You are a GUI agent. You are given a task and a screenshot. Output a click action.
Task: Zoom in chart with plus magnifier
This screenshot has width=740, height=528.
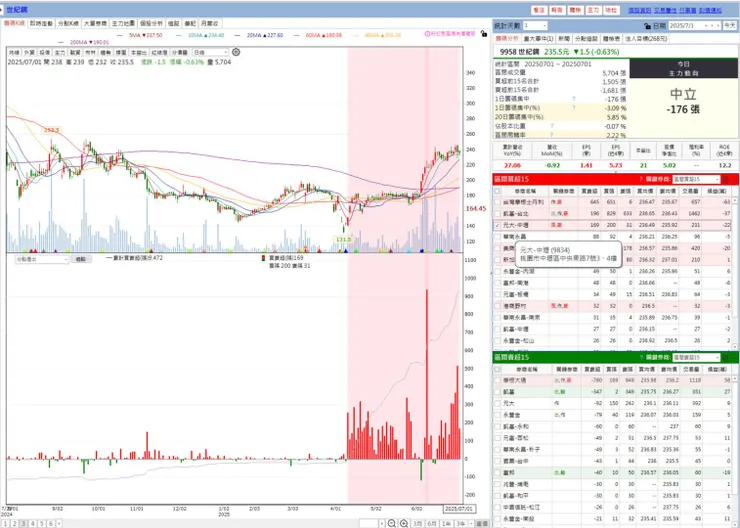coord(404,523)
